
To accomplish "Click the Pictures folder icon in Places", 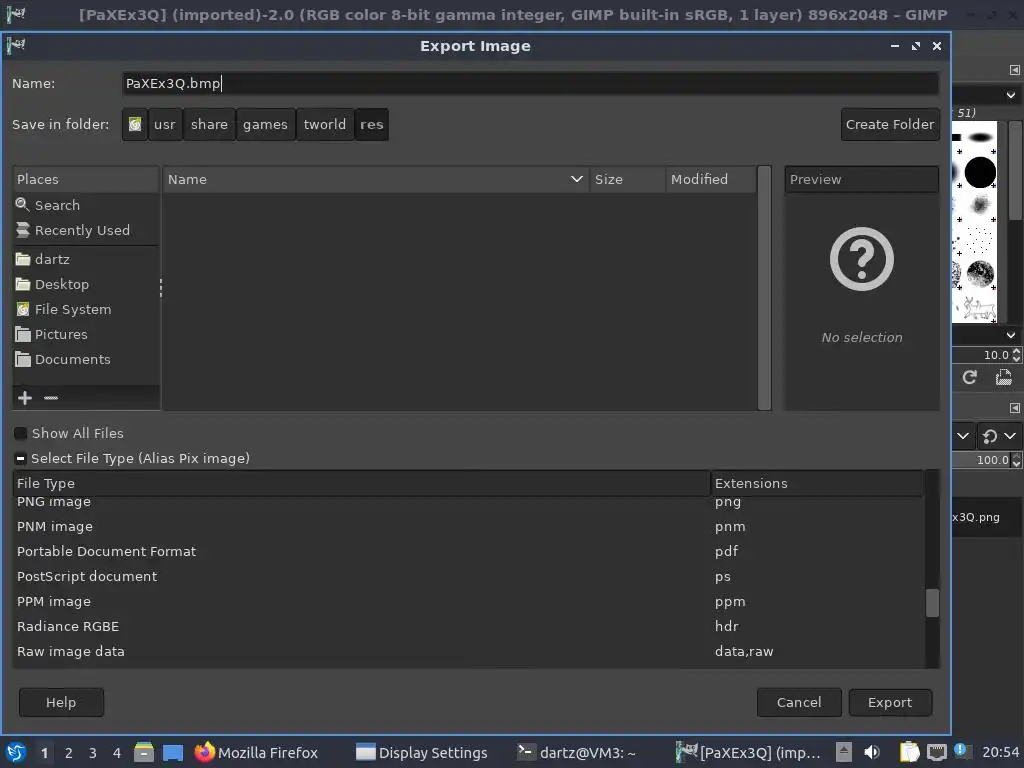I will pos(23,334).
